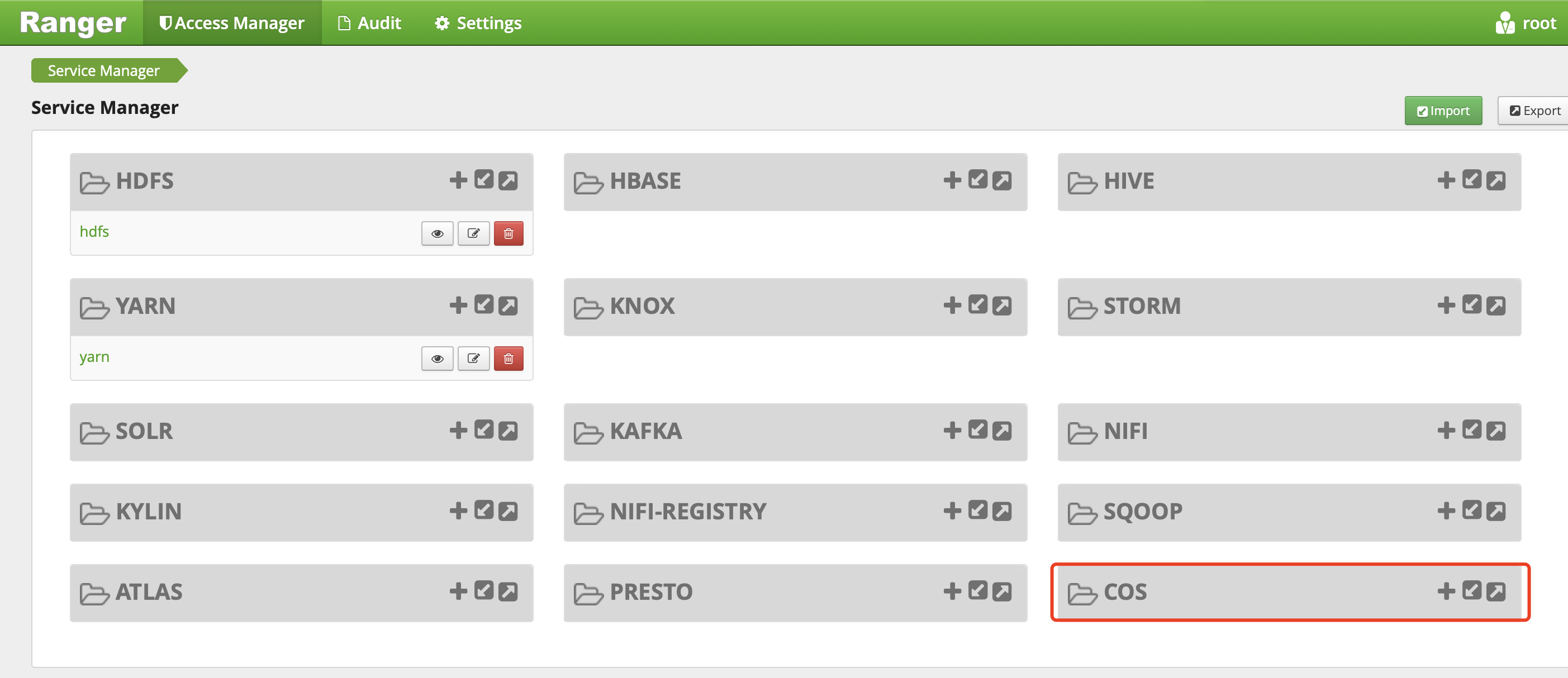The width and height of the screenshot is (1568, 678).
Task: Click the import icon in KNOX panel
Action: tap(977, 305)
